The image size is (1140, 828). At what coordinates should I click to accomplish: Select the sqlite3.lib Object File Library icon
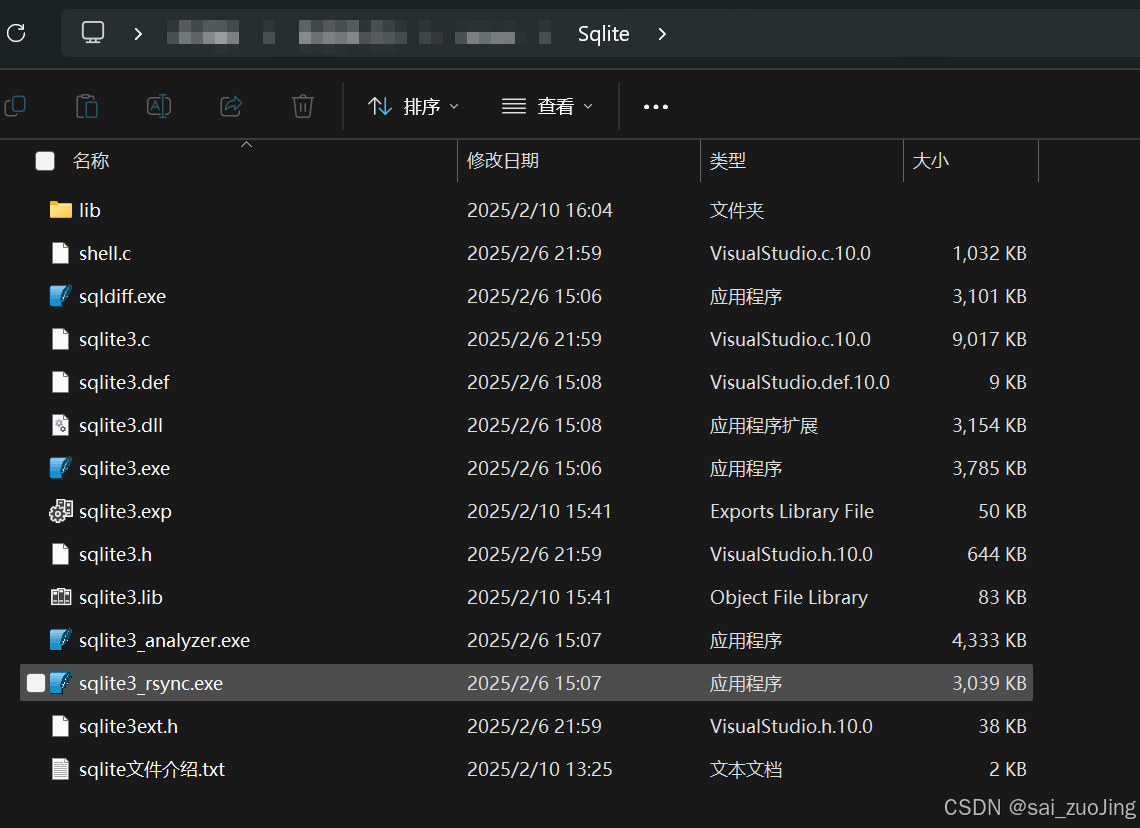click(60, 597)
